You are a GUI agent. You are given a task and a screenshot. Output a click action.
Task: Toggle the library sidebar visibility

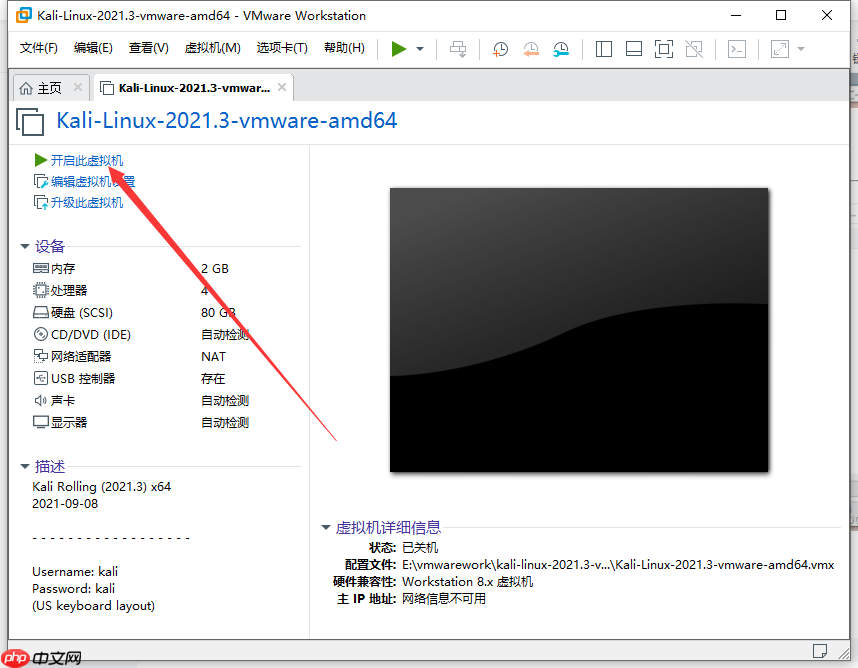(x=603, y=47)
